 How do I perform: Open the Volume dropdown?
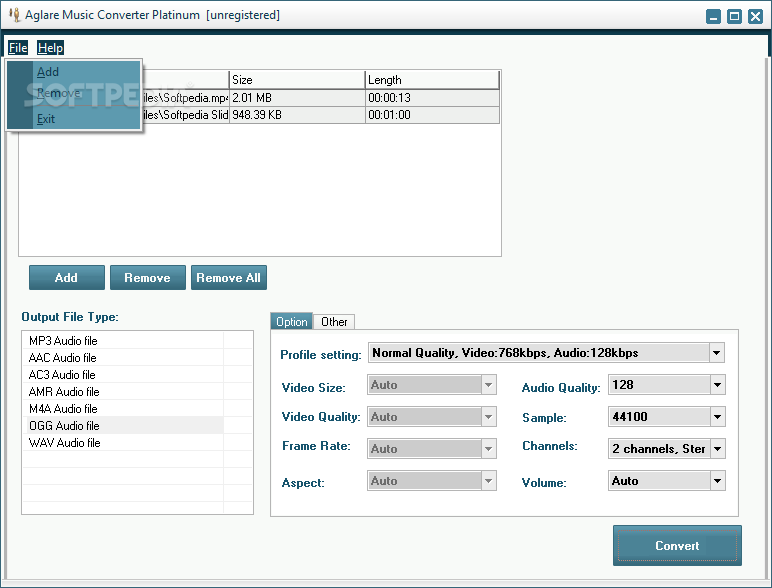[717, 481]
